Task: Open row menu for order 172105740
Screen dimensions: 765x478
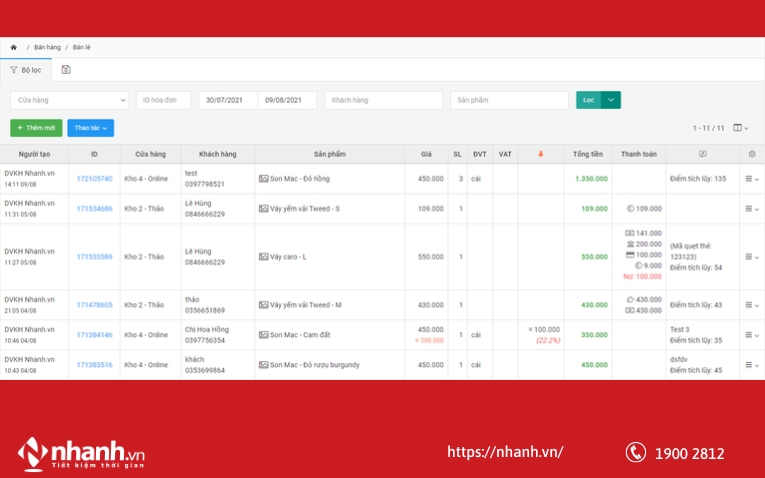Action: (751, 179)
